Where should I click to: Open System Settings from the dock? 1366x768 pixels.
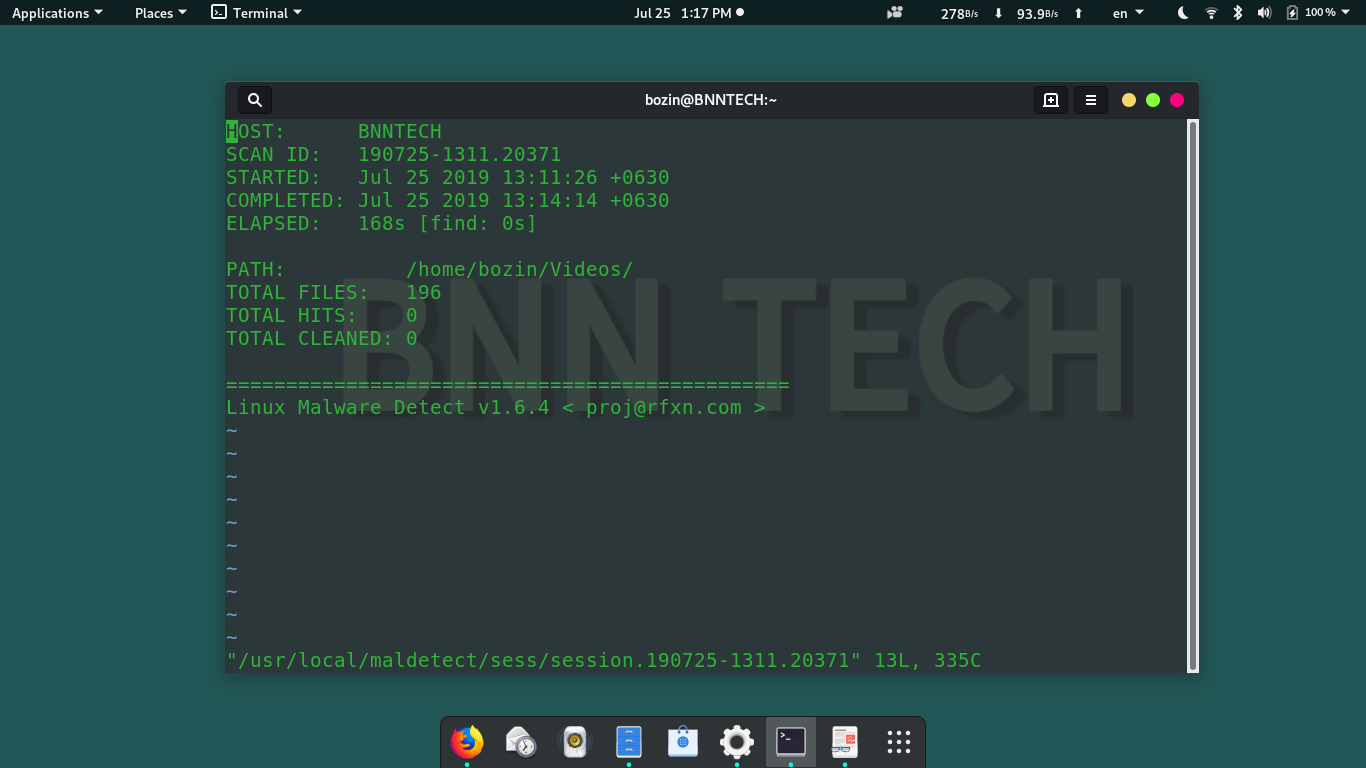pyautogui.click(x=736, y=742)
